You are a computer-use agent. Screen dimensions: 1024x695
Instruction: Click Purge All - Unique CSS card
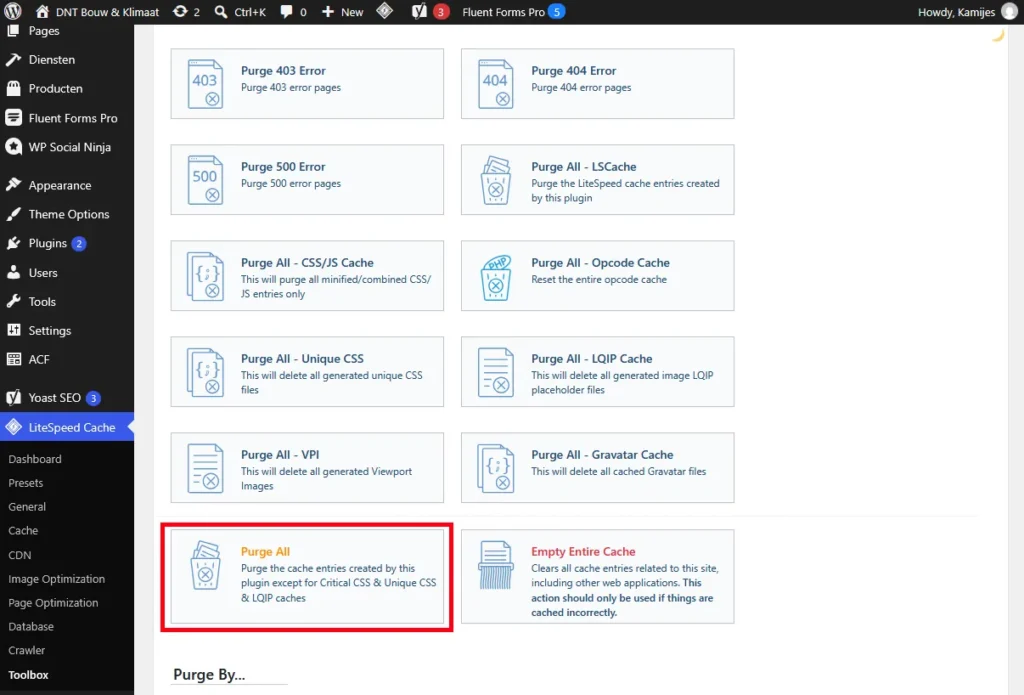[x=307, y=372]
